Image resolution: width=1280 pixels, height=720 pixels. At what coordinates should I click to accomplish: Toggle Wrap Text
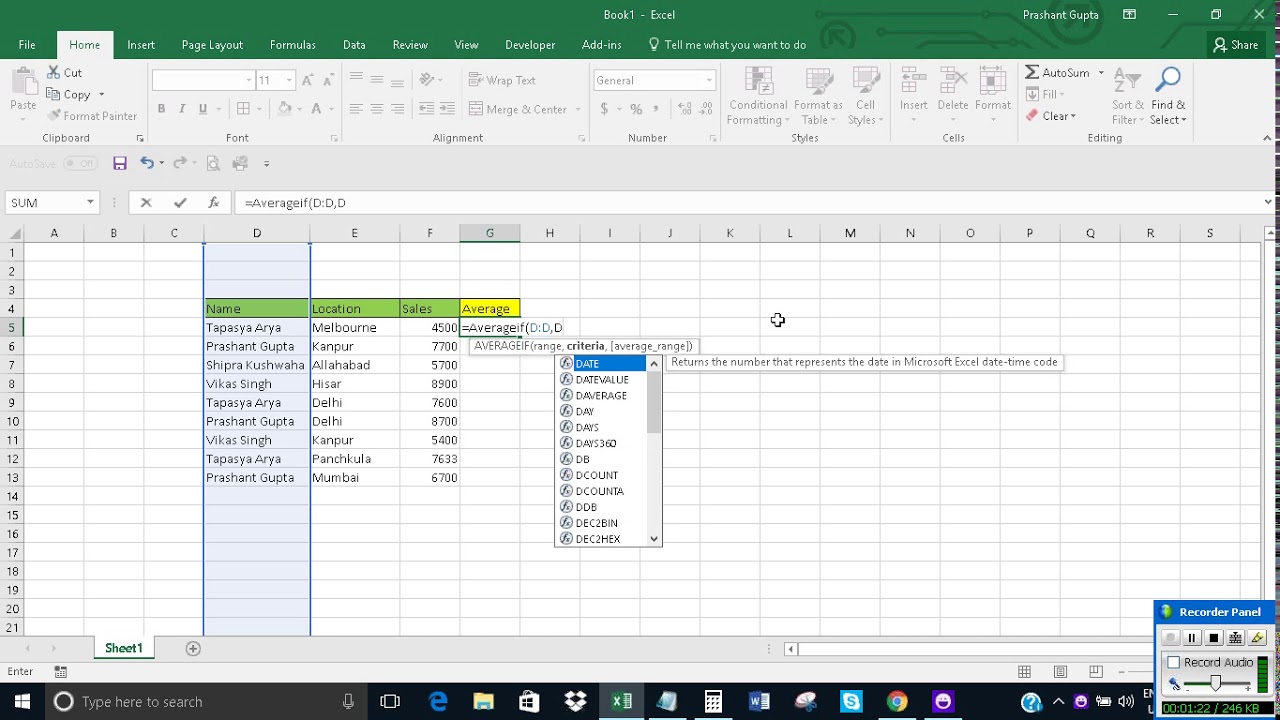(x=503, y=80)
